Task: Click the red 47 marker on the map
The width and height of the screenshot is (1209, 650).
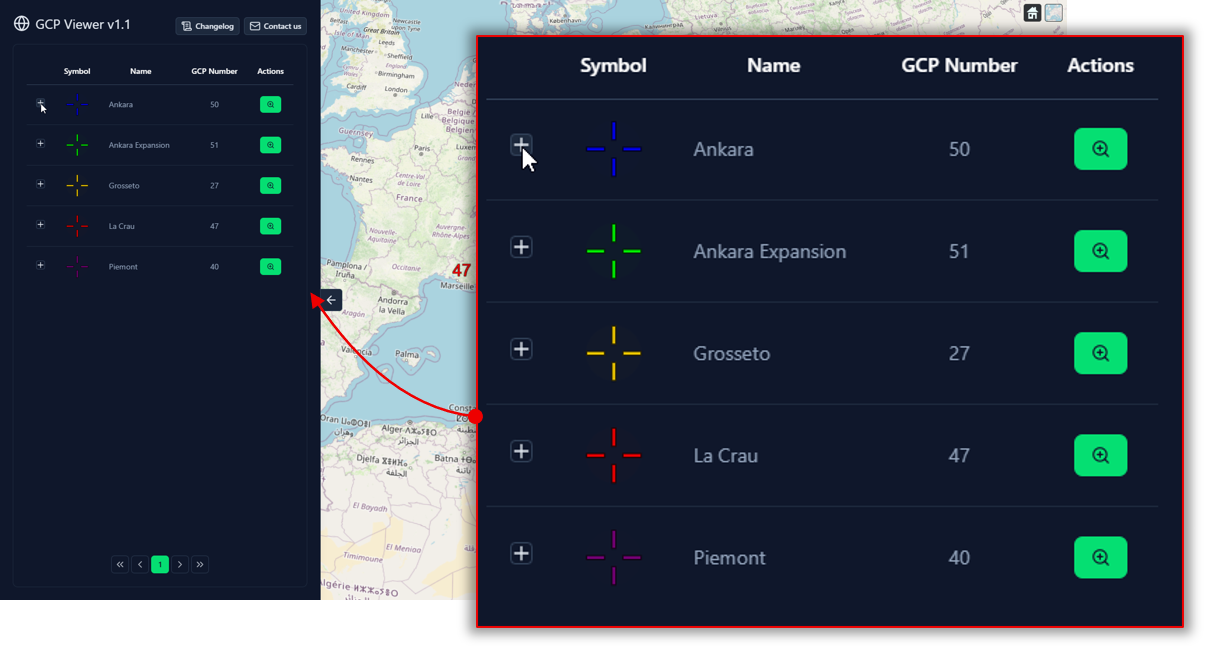Action: 461,271
